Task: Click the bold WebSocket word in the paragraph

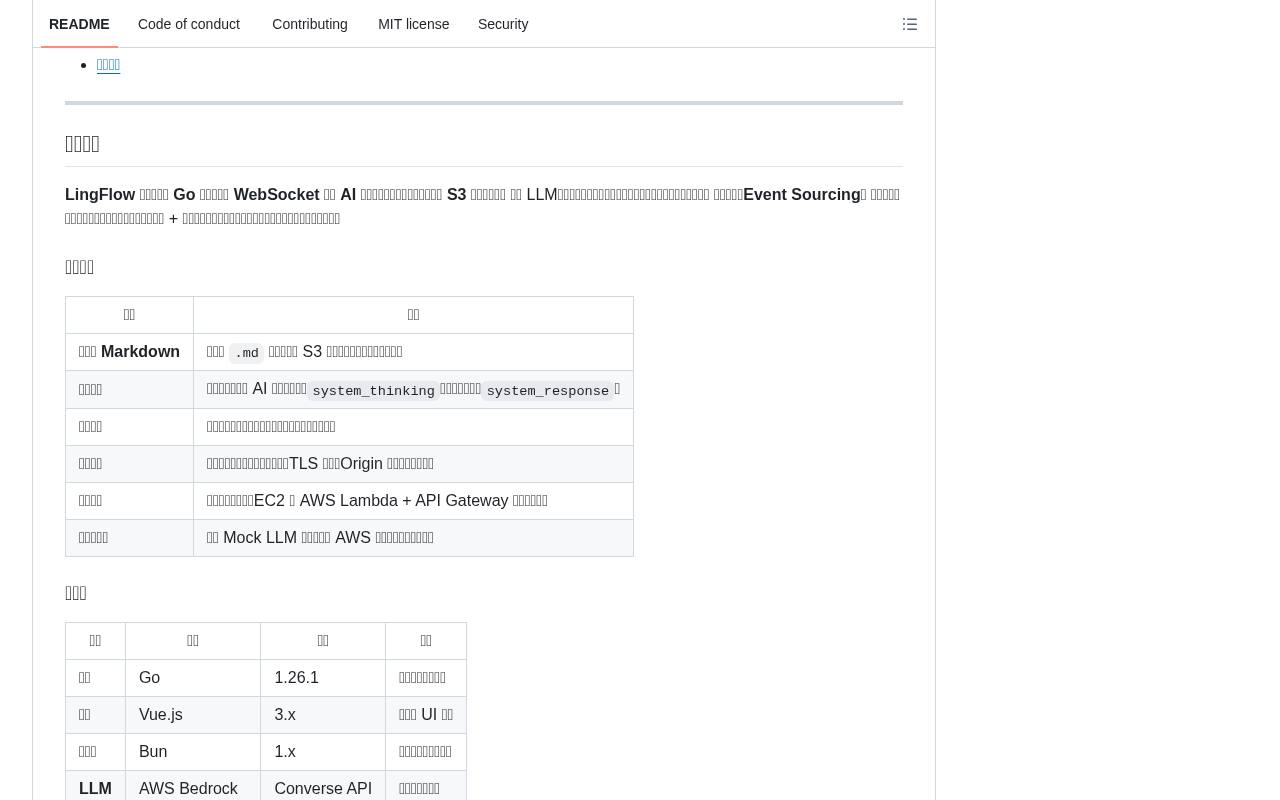Action: (276, 195)
